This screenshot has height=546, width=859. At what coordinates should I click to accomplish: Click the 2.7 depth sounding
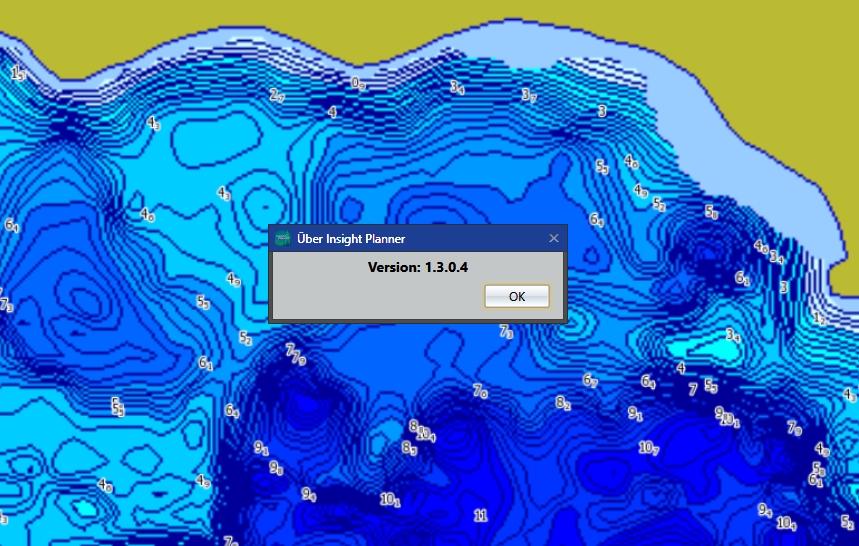pyautogui.click(x=277, y=95)
